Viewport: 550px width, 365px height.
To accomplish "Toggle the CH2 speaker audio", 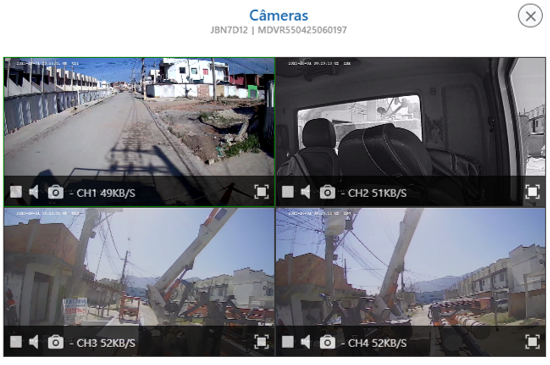I will pyautogui.click(x=306, y=192).
